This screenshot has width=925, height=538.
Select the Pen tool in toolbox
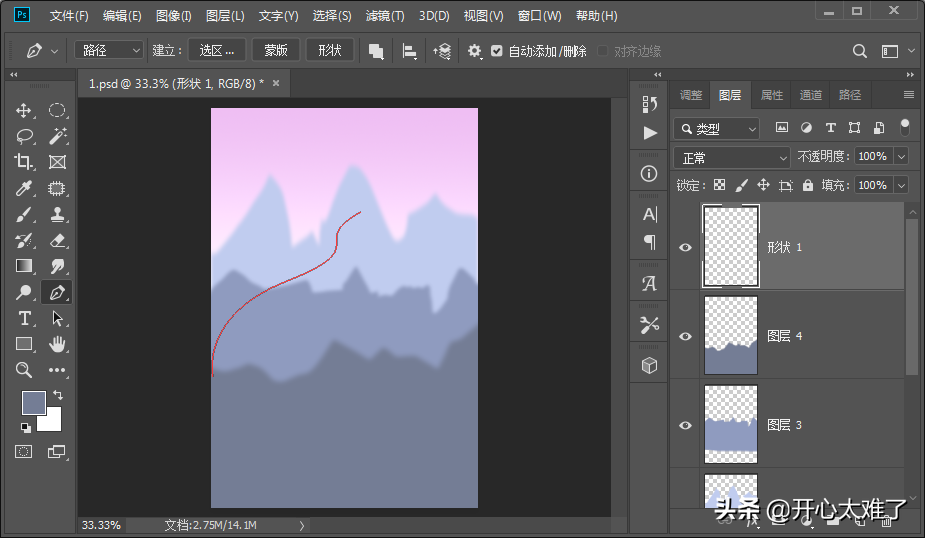57,292
